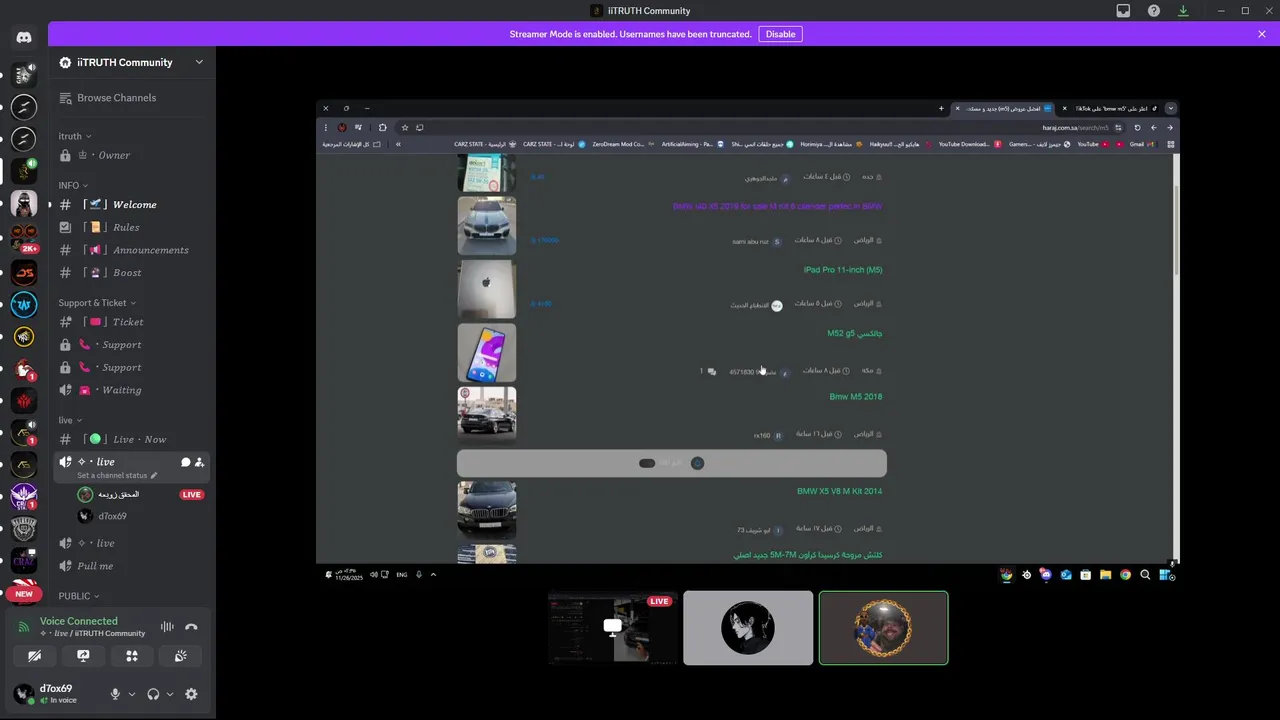Click the red LIVE badge in channel list

click(191, 495)
